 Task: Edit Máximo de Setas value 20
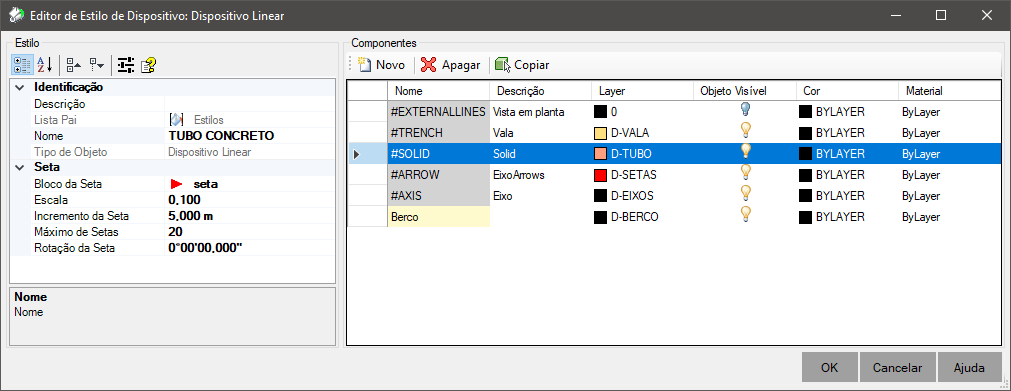click(x=250, y=232)
